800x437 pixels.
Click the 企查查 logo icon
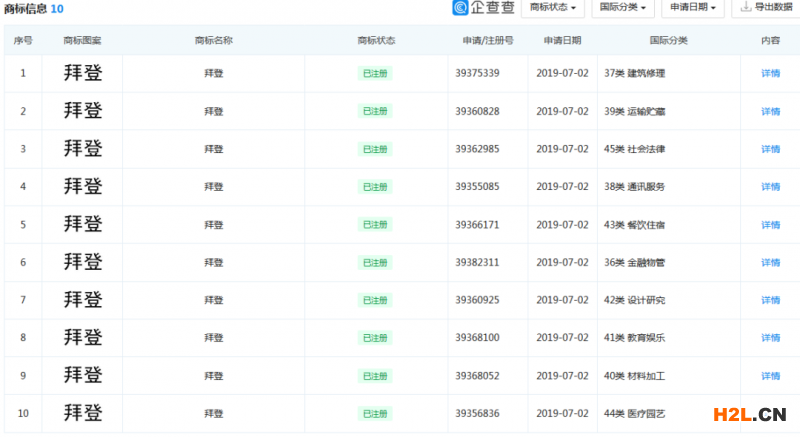click(x=460, y=7)
